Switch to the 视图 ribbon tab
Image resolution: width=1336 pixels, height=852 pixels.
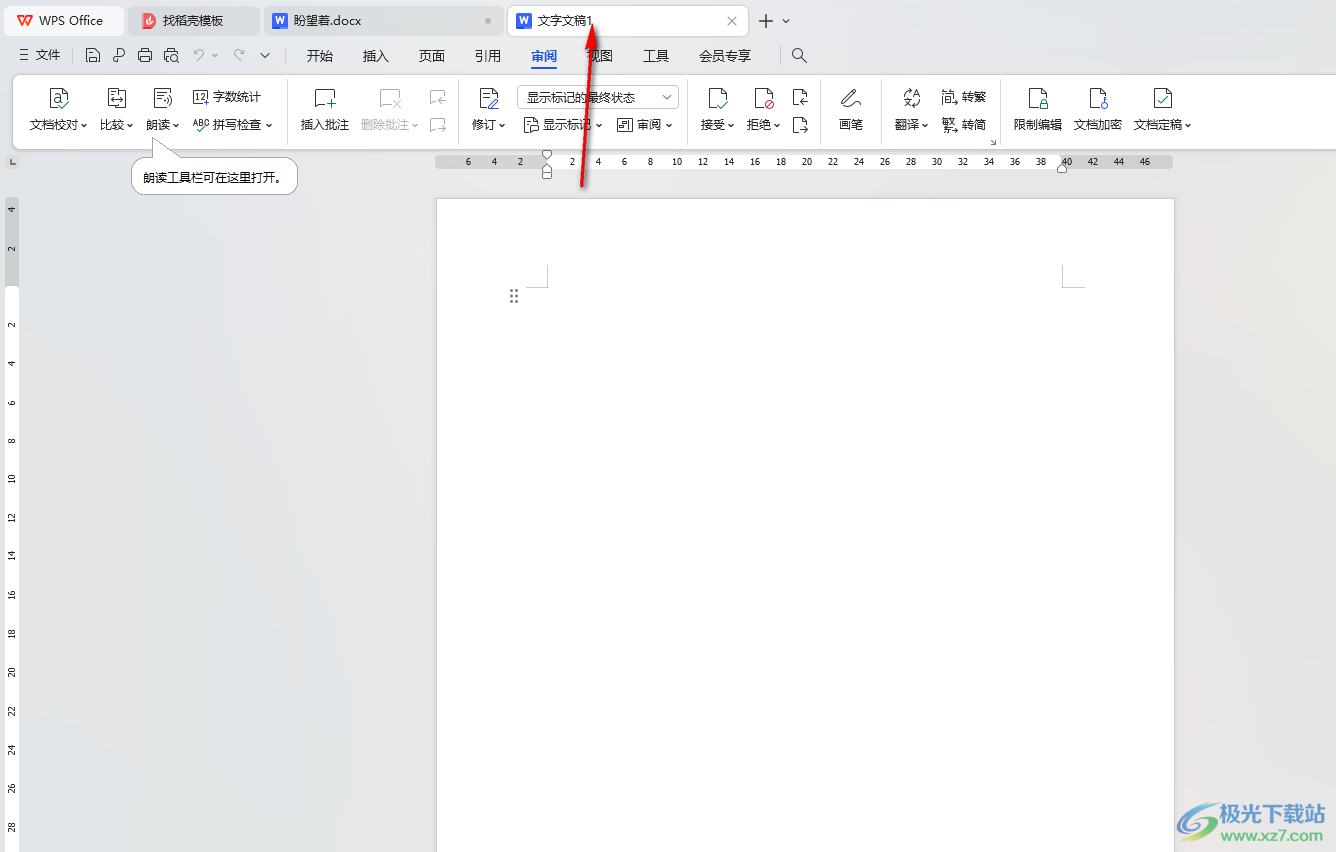pyautogui.click(x=600, y=56)
